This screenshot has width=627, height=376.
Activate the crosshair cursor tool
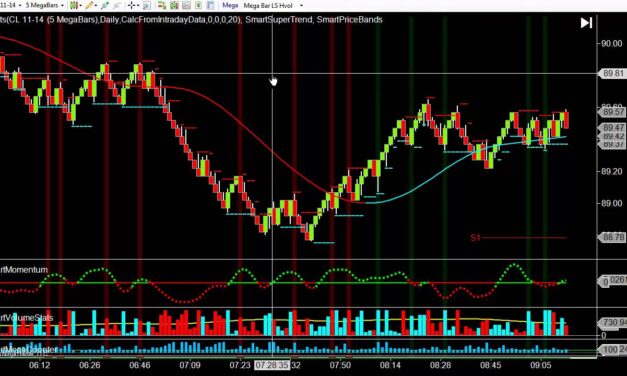click(131, 5)
